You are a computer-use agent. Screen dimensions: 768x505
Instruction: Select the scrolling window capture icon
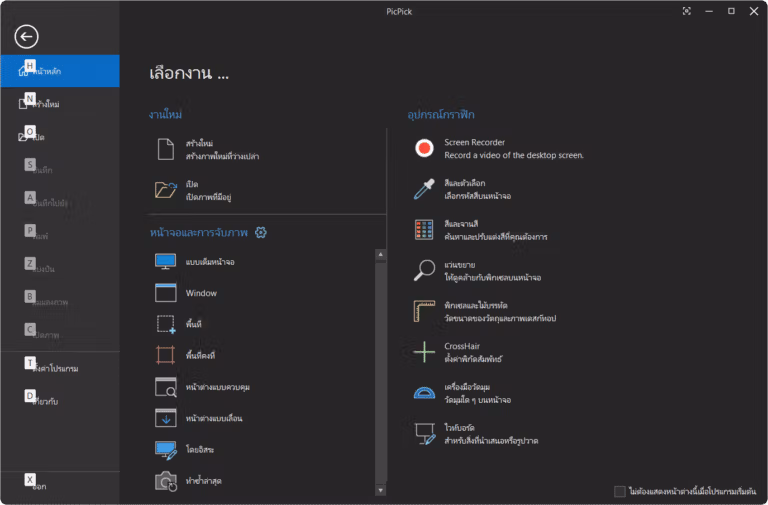166,418
